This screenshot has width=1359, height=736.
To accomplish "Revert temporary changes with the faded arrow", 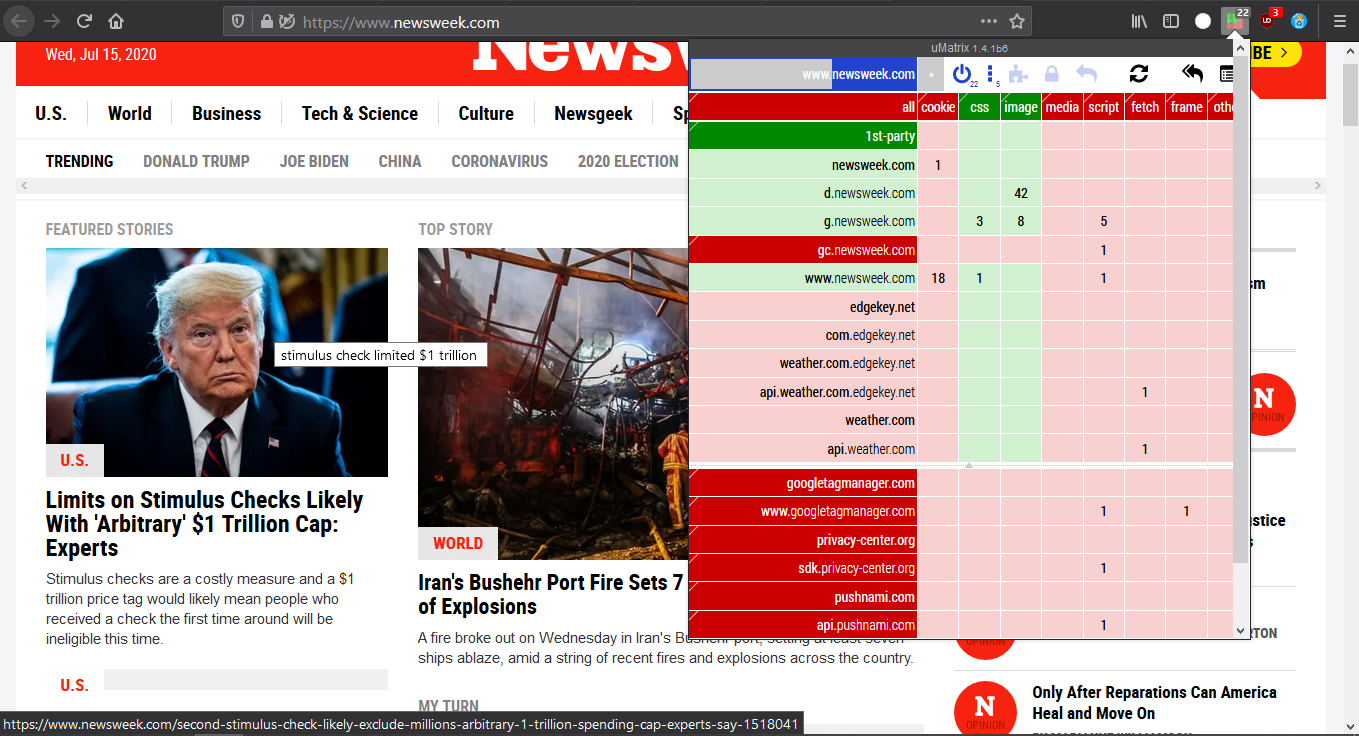I will (x=1086, y=74).
